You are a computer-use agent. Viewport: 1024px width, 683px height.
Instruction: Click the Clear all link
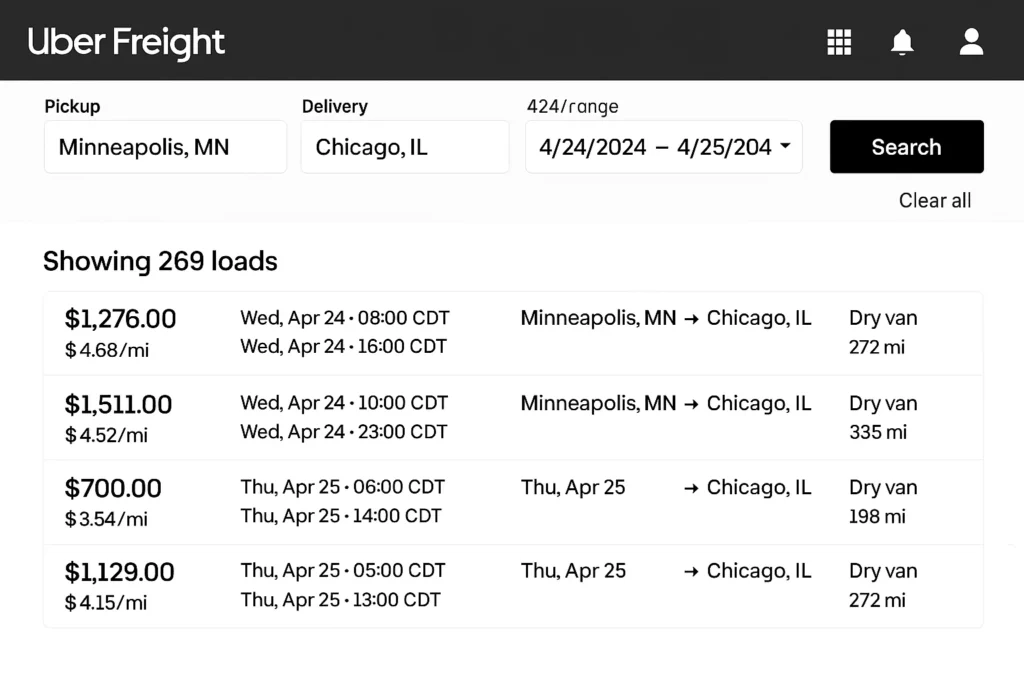[934, 200]
